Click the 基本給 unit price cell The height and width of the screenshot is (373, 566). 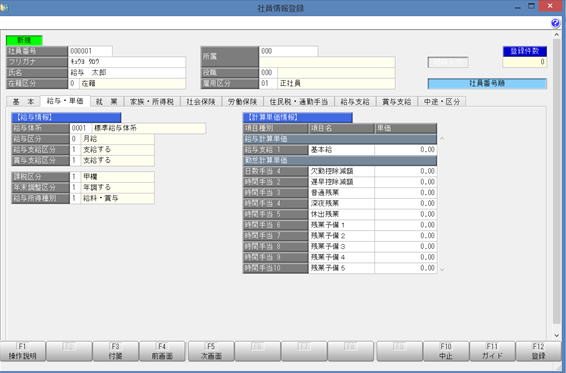tap(406, 149)
